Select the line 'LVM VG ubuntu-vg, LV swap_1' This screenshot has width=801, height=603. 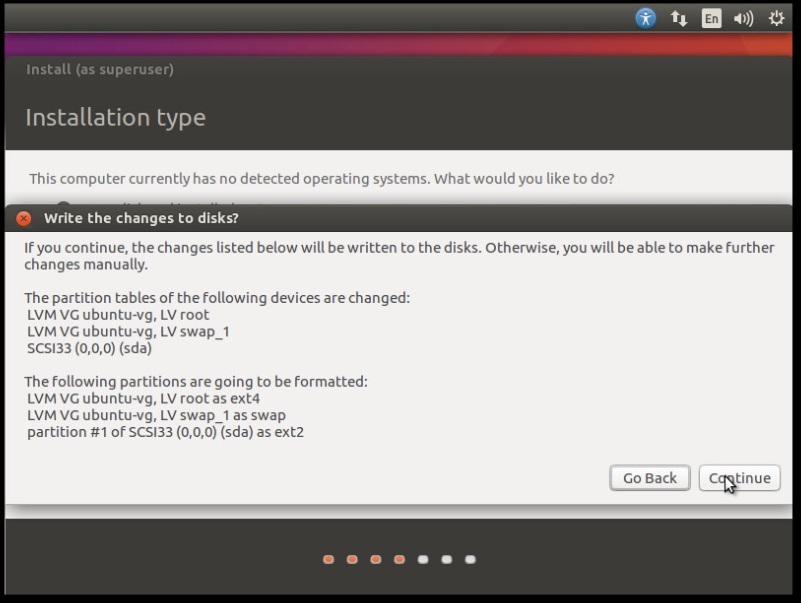click(x=128, y=332)
